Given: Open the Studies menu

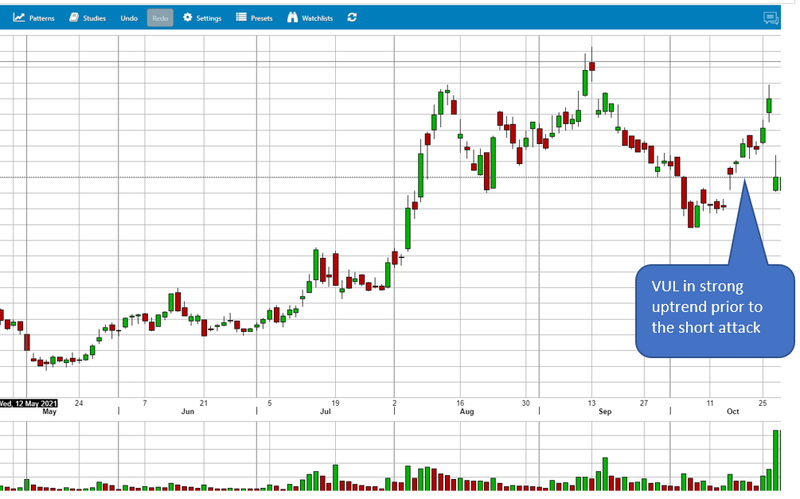Looking at the screenshot, I should [x=87, y=18].
